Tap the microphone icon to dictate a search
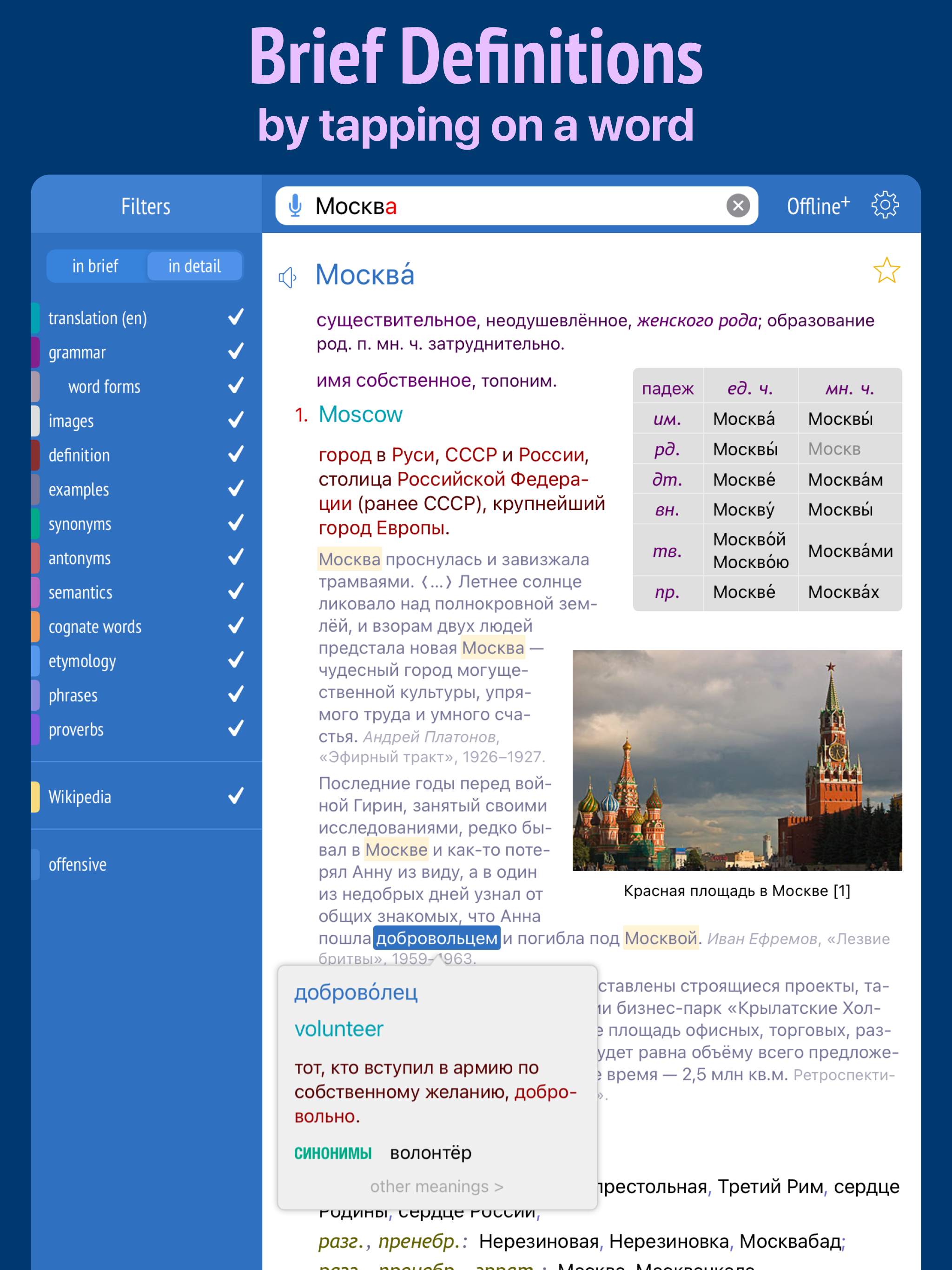The width and height of the screenshot is (952, 1270). [x=296, y=205]
